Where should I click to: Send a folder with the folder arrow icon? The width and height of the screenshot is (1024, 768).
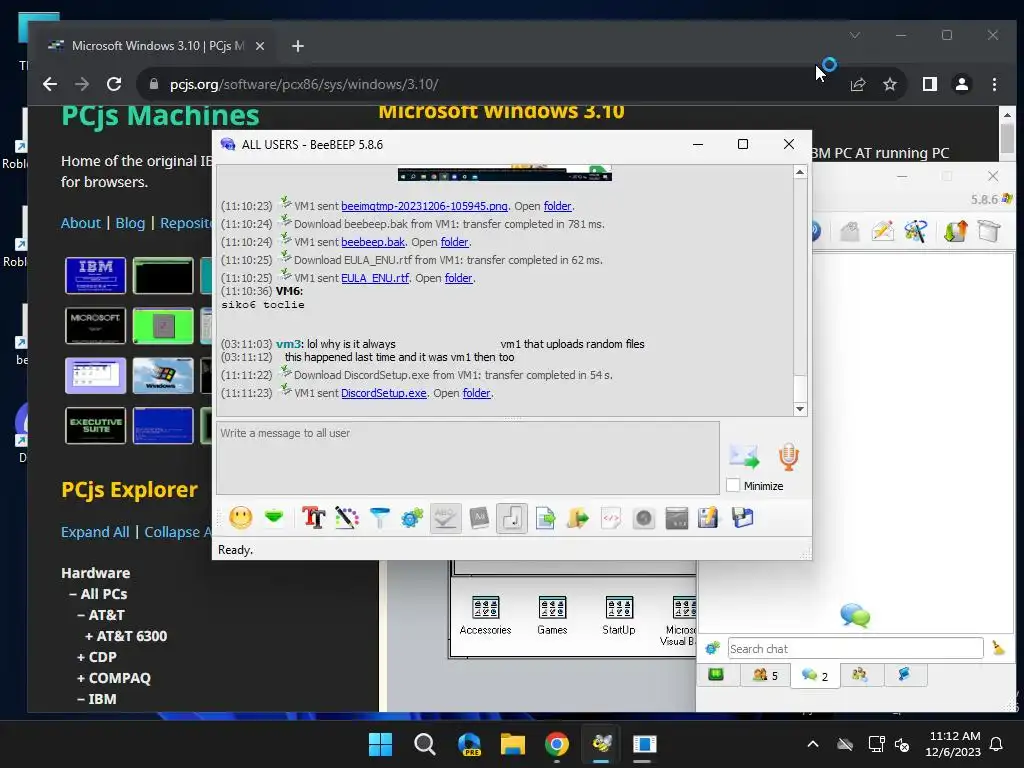pos(577,519)
